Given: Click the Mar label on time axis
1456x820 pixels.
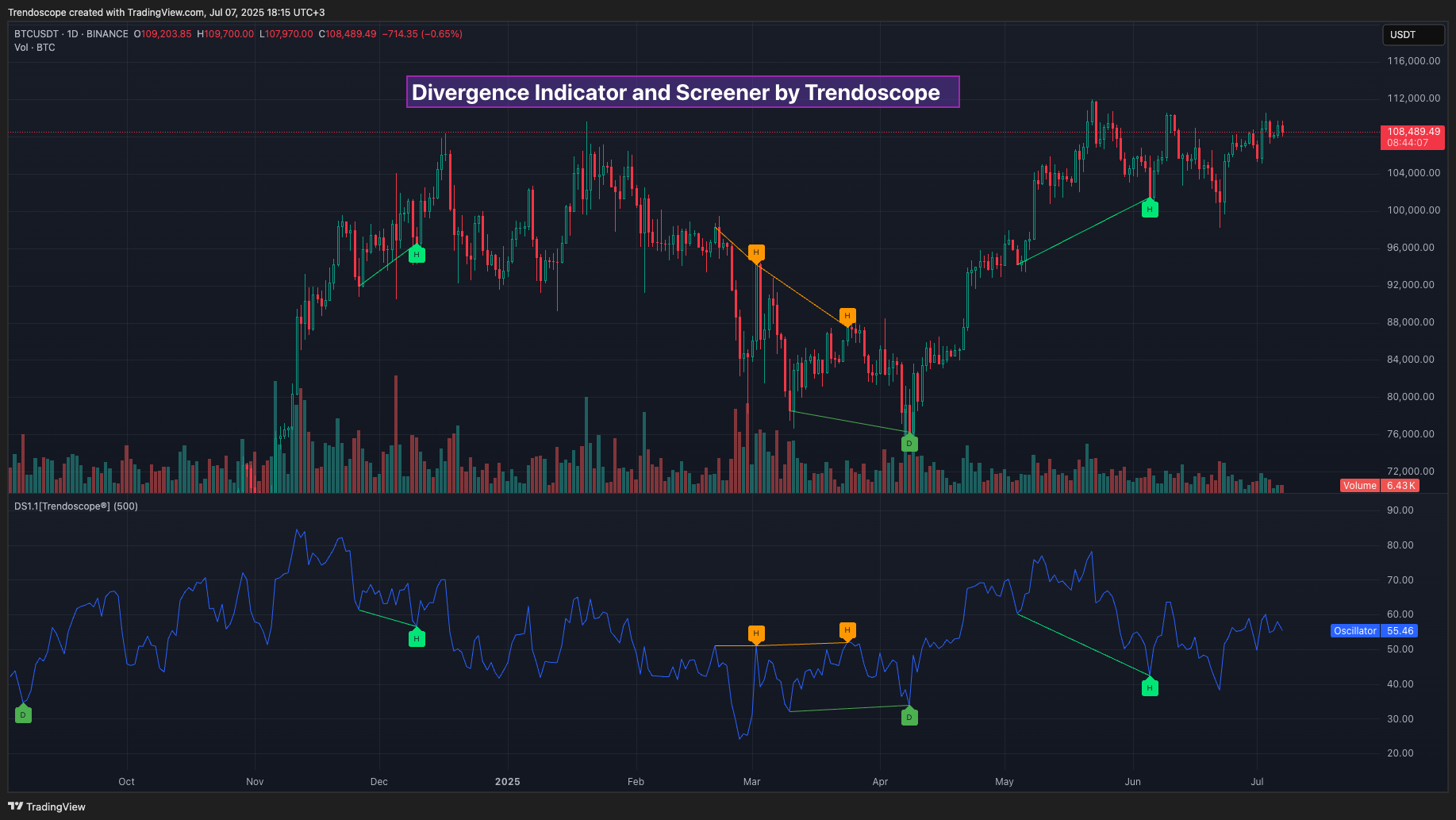Looking at the screenshot, I should click(752, 782).
